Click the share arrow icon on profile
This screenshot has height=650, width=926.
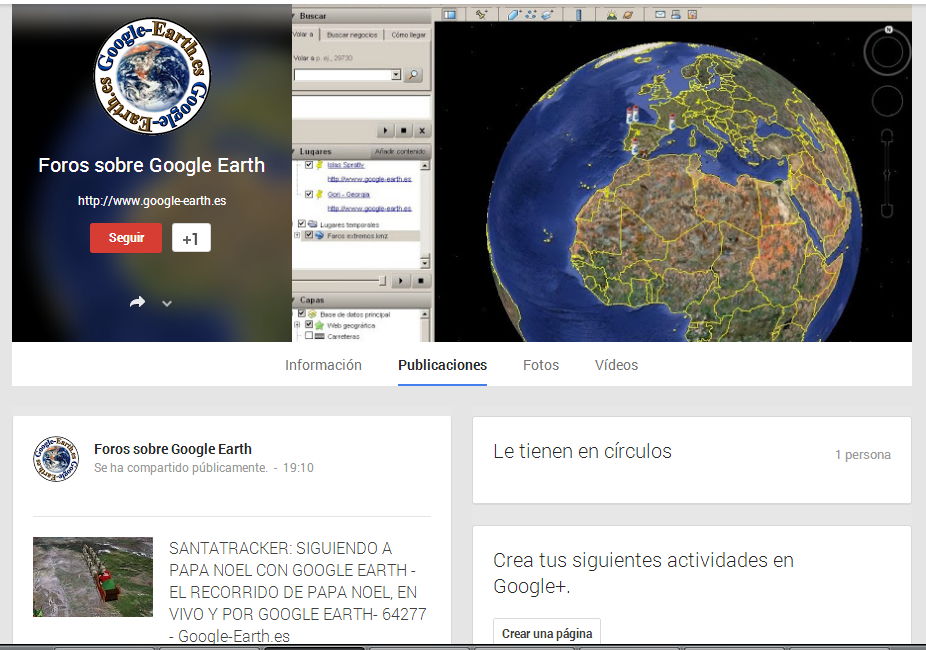(x=137, y=302)
